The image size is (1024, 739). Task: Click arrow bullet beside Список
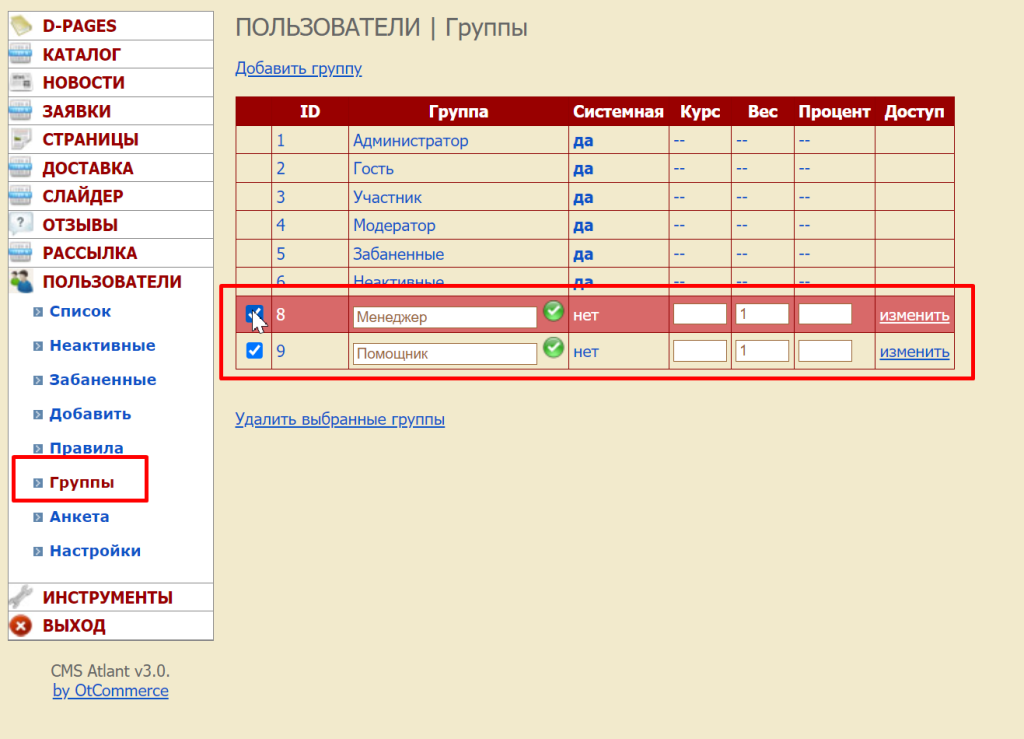click(38, 311)
